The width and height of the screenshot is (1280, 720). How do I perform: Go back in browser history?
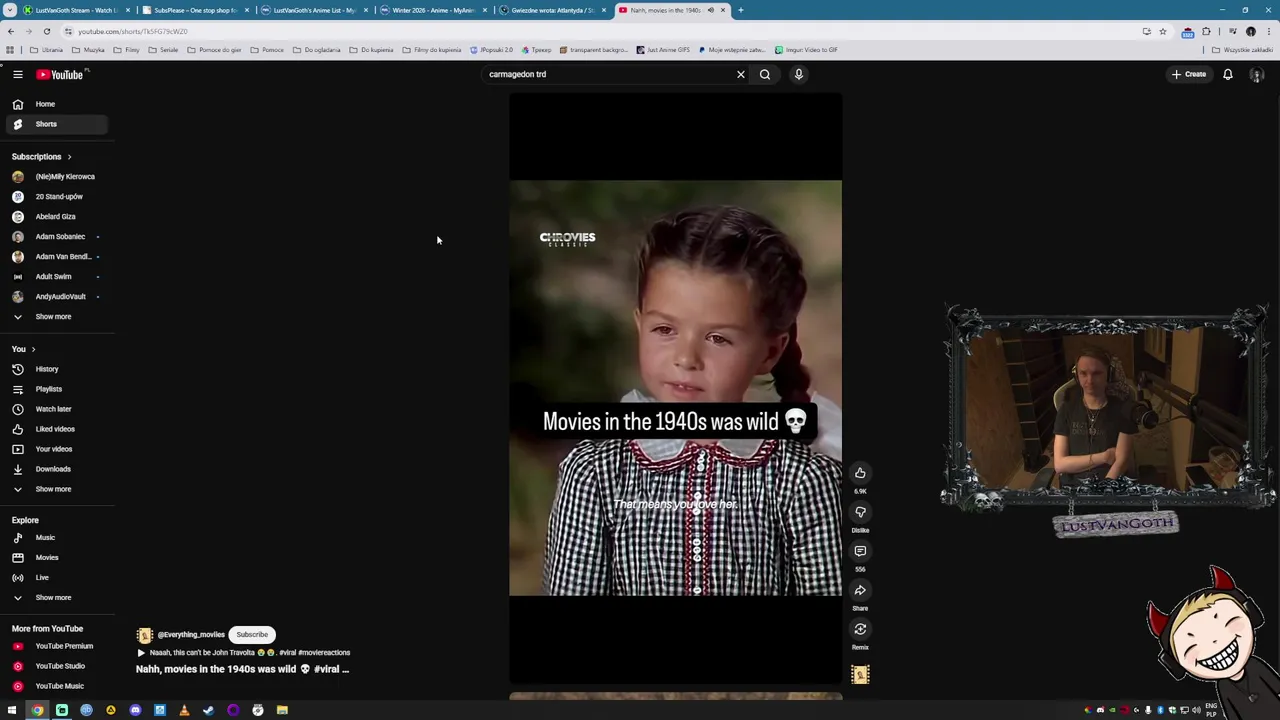(x=11, y=31)
